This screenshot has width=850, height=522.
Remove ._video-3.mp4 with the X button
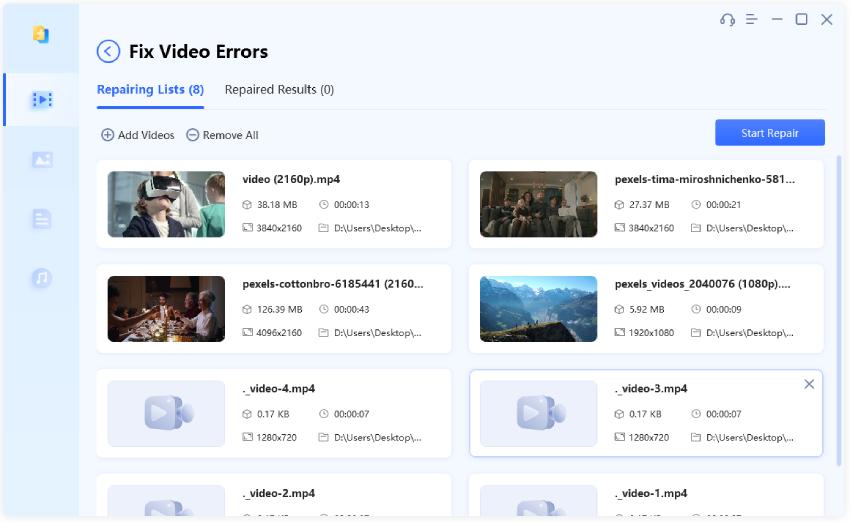point(809,385)
